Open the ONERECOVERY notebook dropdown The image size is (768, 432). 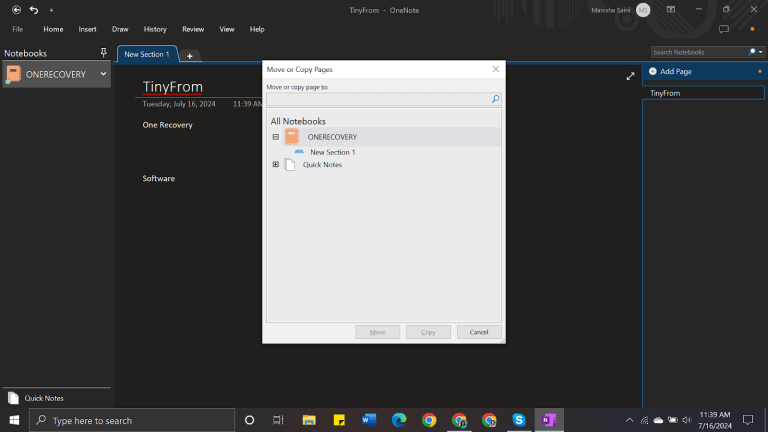coord(103,74)
